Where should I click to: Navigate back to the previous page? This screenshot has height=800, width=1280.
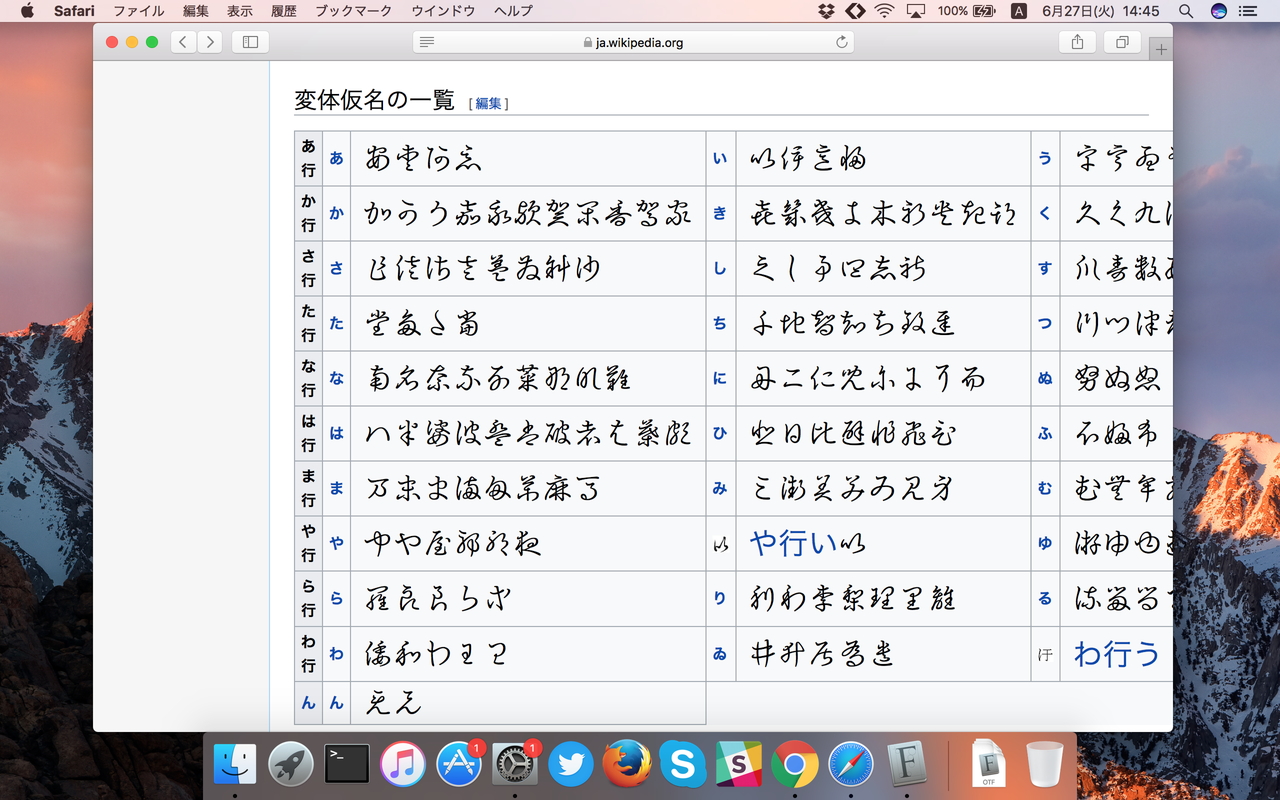click(183, 42)
